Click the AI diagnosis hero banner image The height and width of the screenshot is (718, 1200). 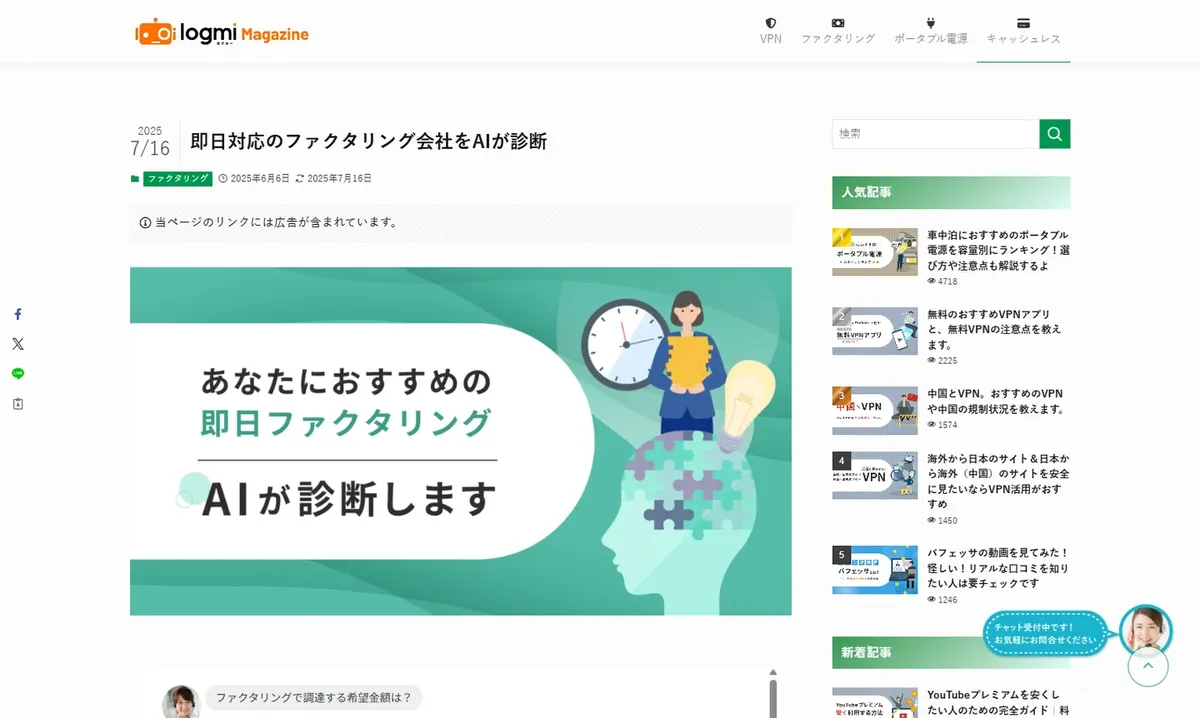[460, 441]
